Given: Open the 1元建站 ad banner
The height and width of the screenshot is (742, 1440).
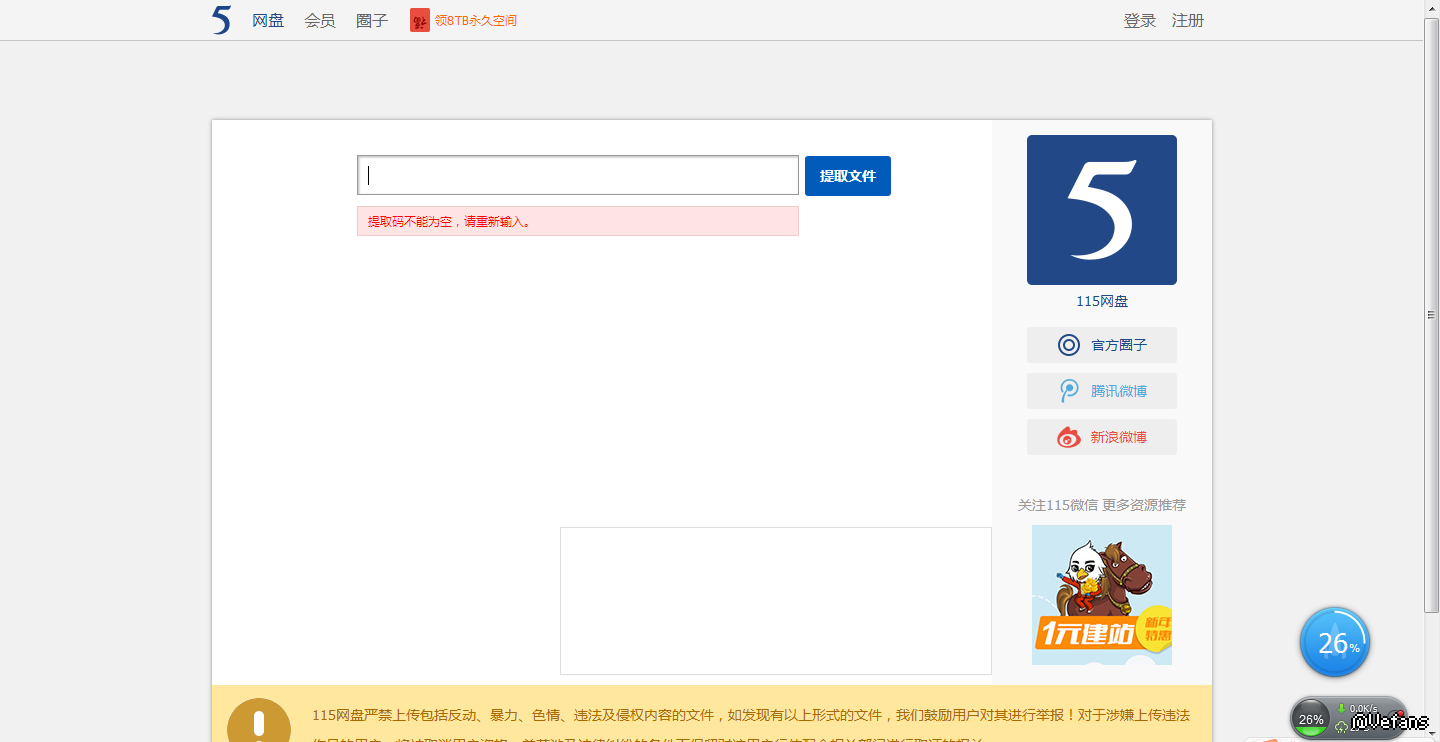Looking at the screenshot, I should (1102, 595).
